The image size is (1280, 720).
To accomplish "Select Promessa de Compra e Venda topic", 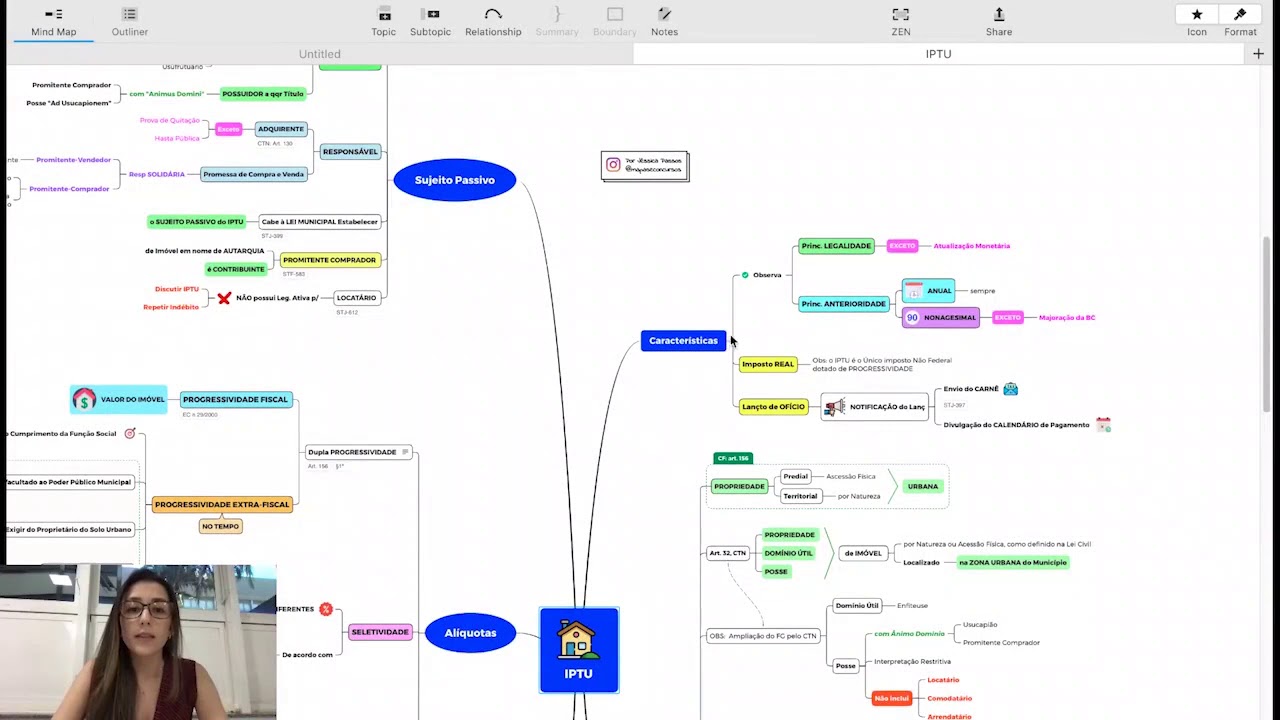I will [253, 174].
